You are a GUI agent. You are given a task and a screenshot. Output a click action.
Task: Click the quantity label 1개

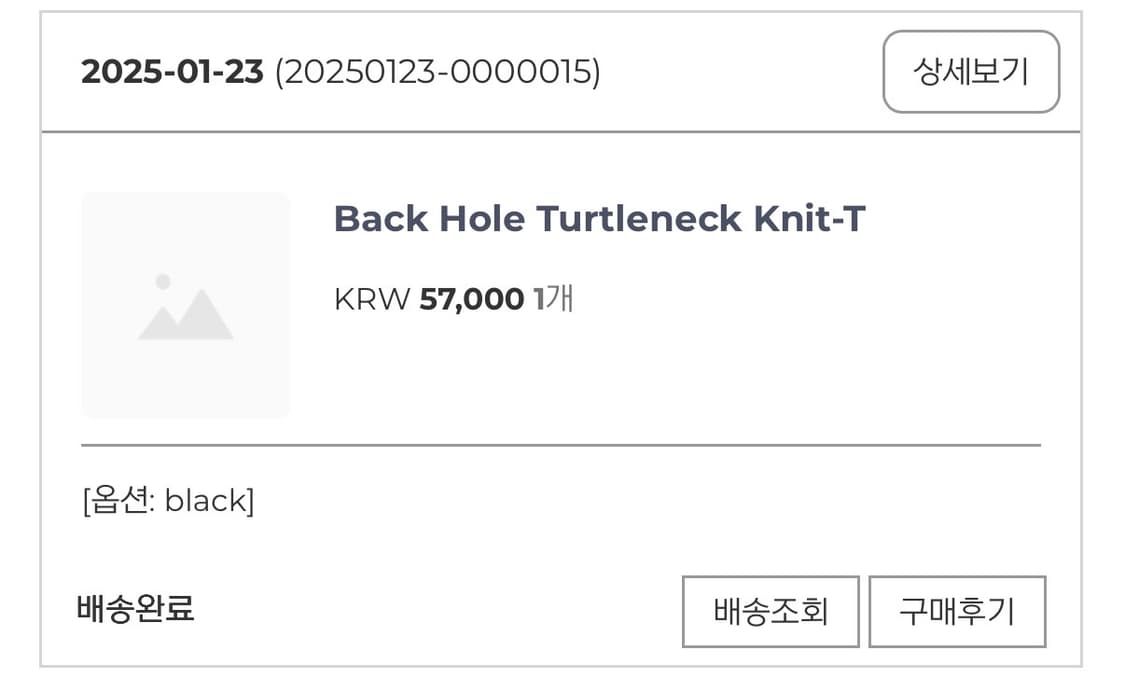551,298
